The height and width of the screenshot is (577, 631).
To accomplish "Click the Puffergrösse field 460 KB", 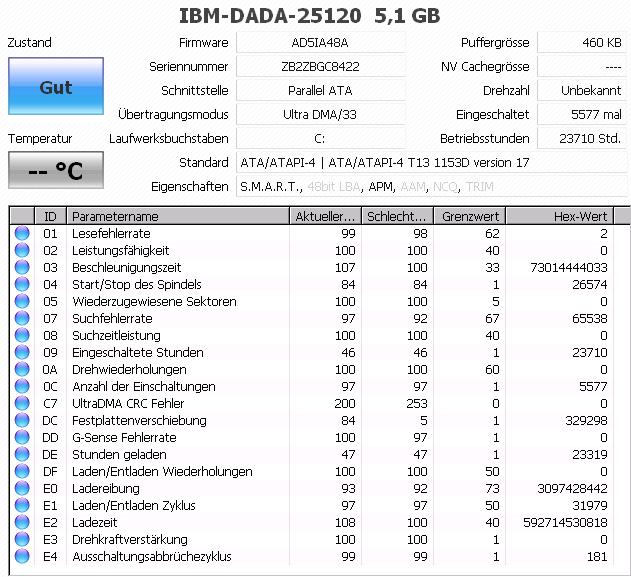I will click(582, 42).
